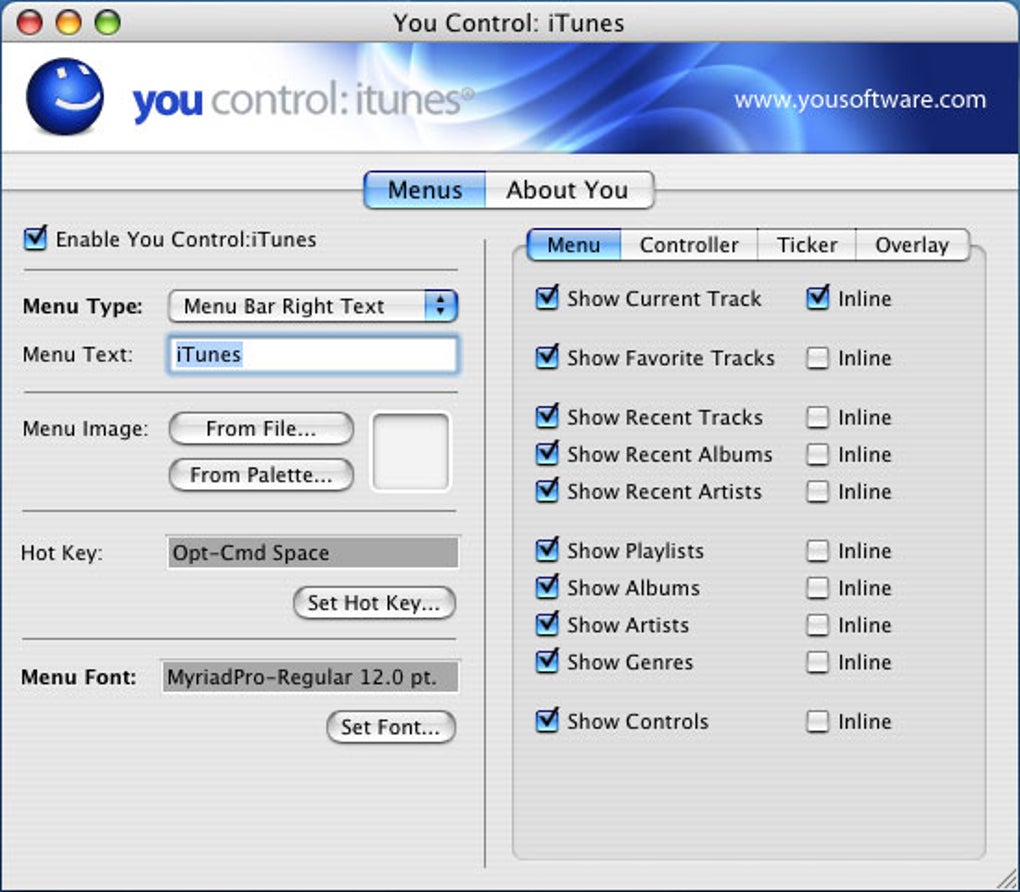Viewport: 1020px width, 892px height.
Task: Enable Inline for Show Recent Tracks
Action: 818,417
